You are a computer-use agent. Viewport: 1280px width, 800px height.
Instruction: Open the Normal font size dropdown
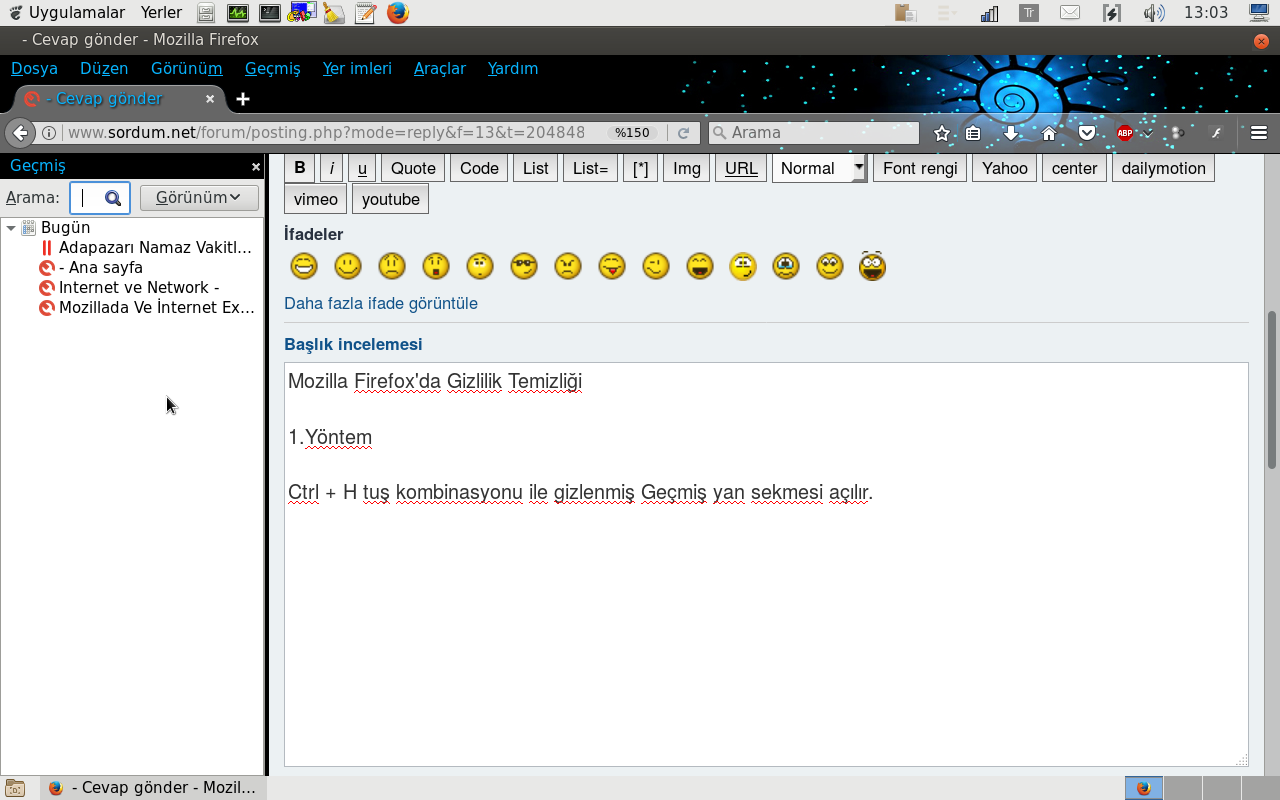pos(819,168)
